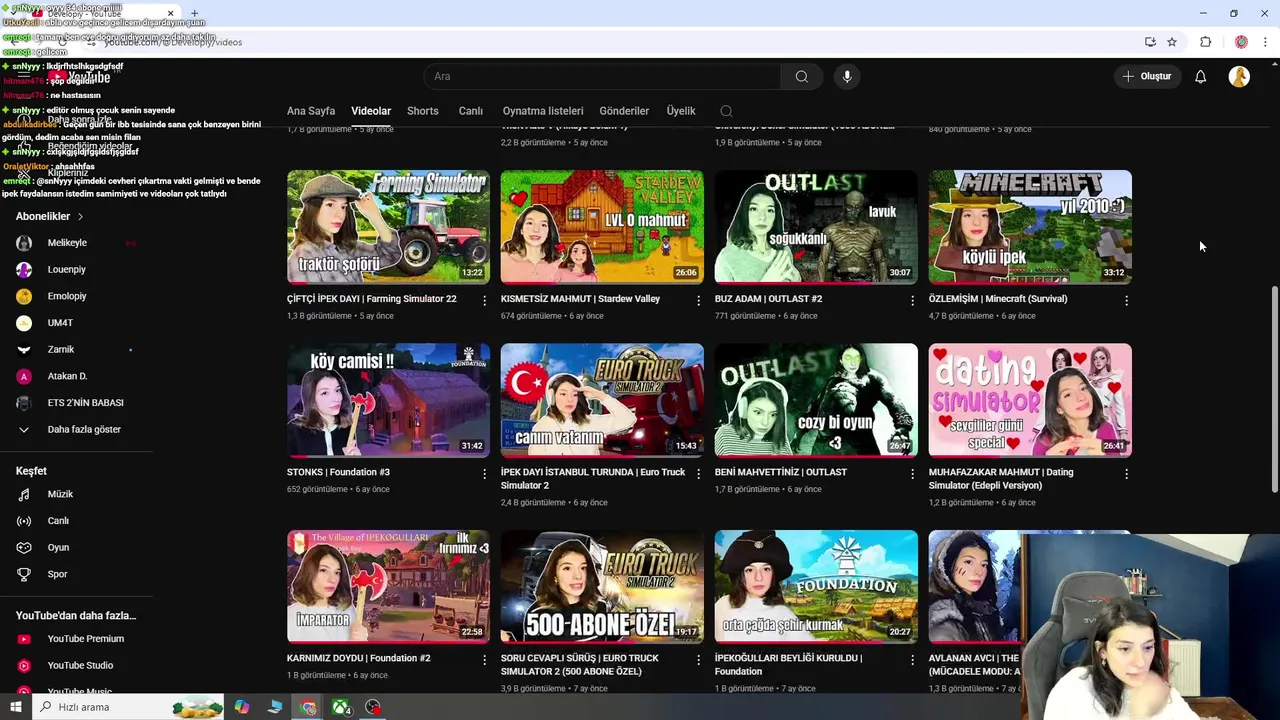1280x720 pixels.
Task: Open the Oluştur create menu
Action: pos(1146,77)
